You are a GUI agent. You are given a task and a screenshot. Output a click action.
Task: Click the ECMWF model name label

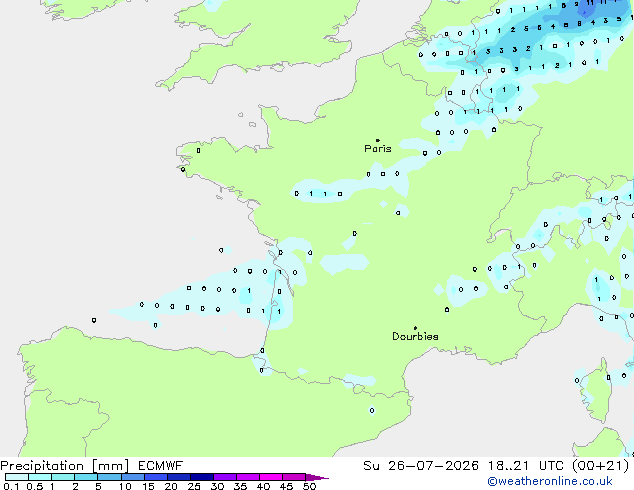[x=161, y=466]
